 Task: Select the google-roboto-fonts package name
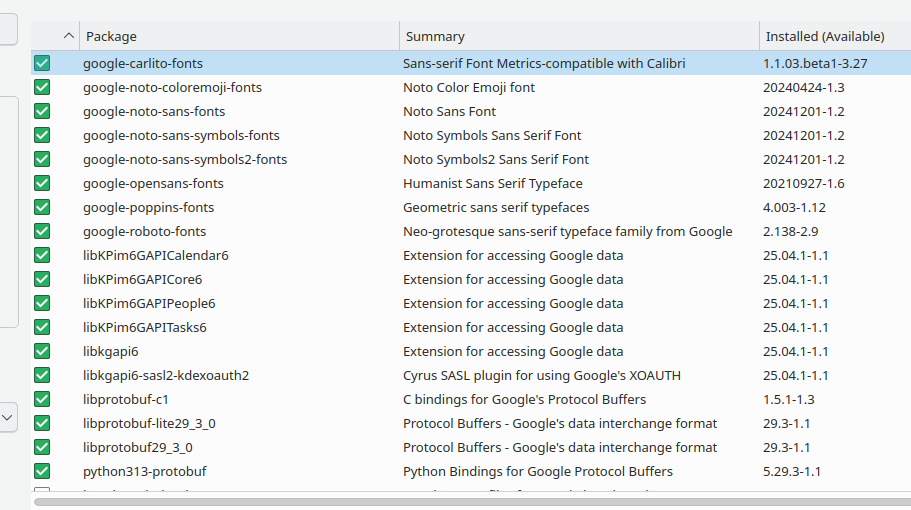coord(145,231)
